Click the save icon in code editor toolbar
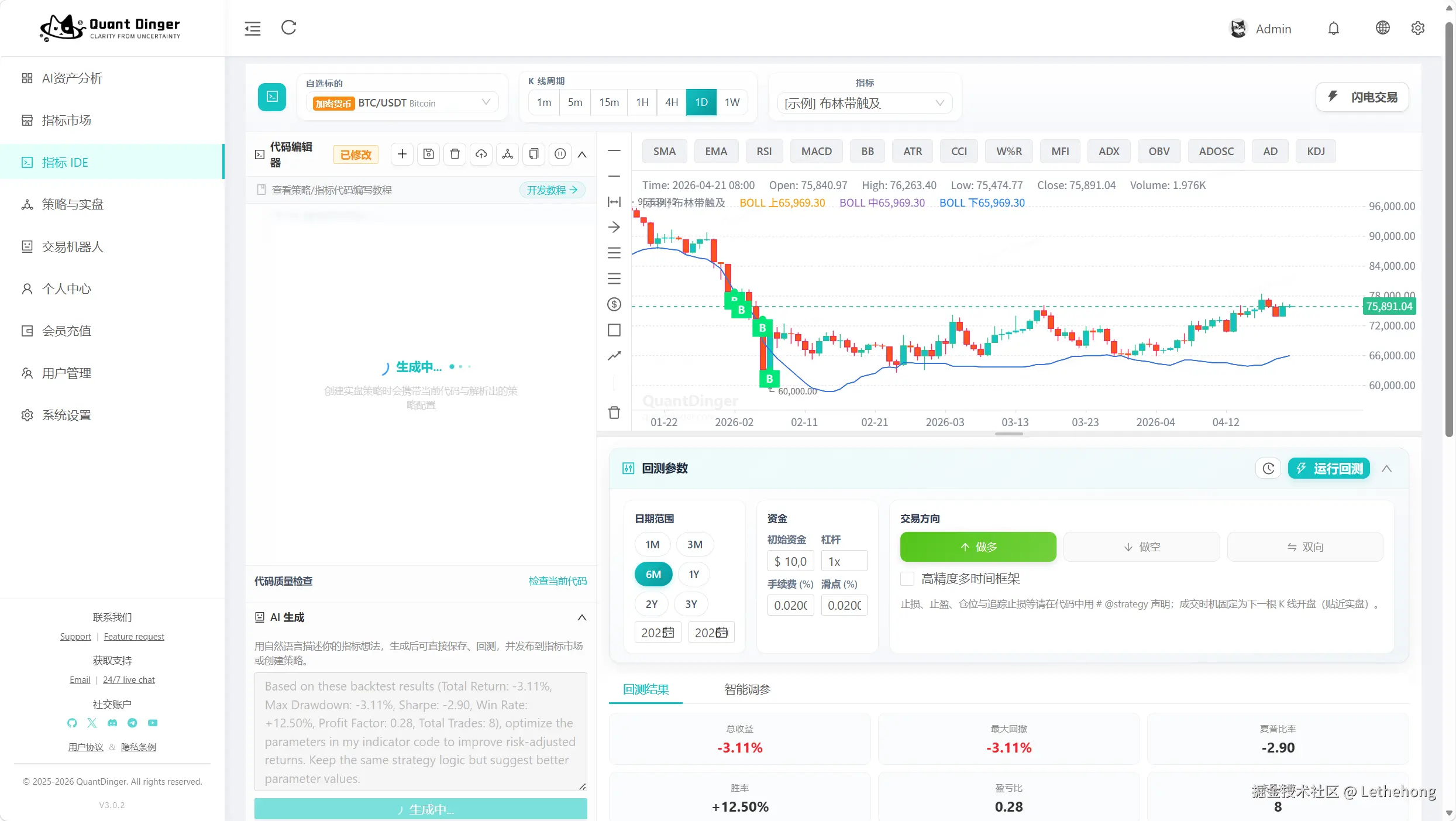The height and width of the screenshot is (821, 1456). point(428,154)
